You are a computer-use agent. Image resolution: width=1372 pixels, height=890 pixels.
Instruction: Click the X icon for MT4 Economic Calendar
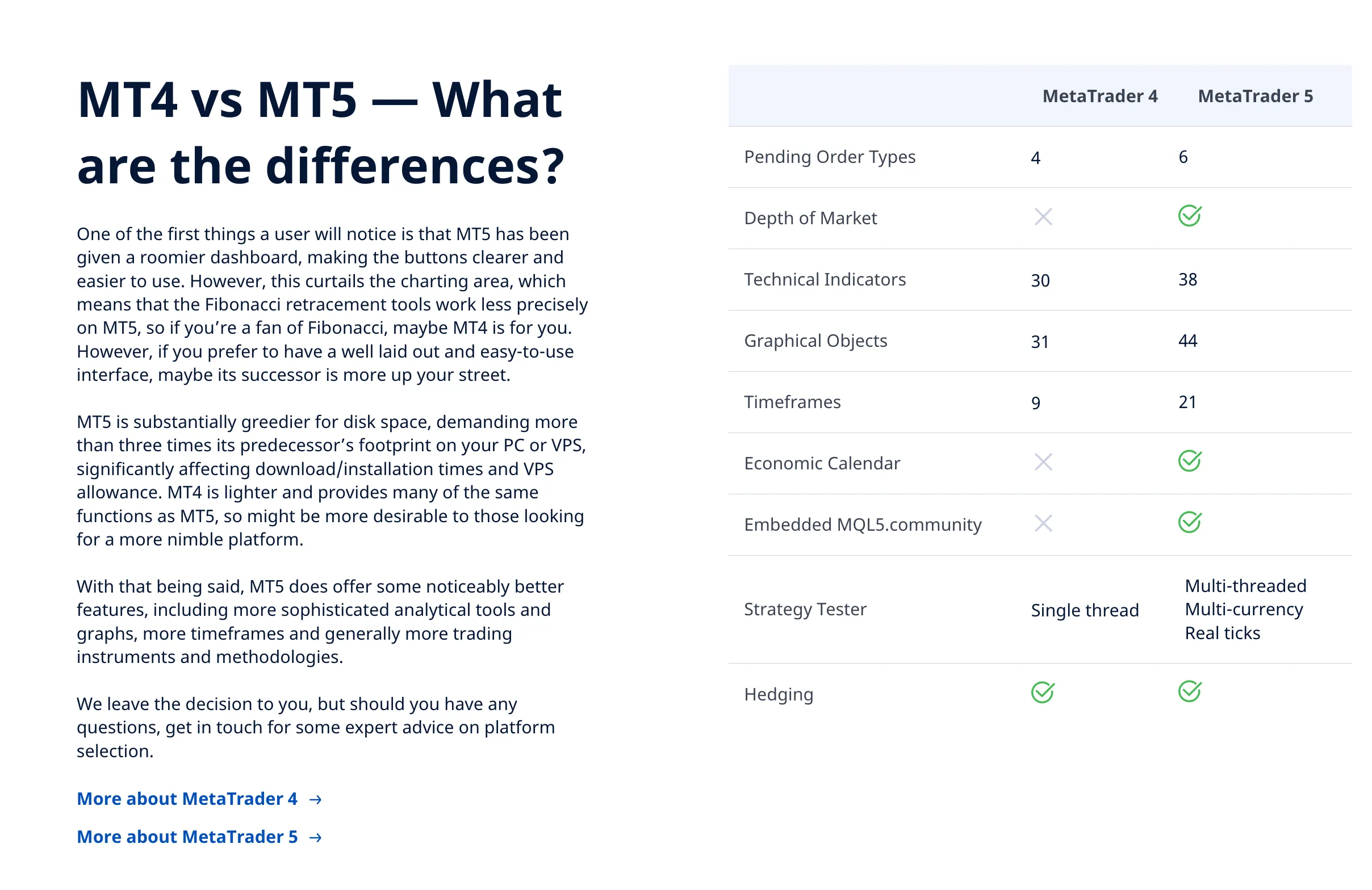point(1043,462)
